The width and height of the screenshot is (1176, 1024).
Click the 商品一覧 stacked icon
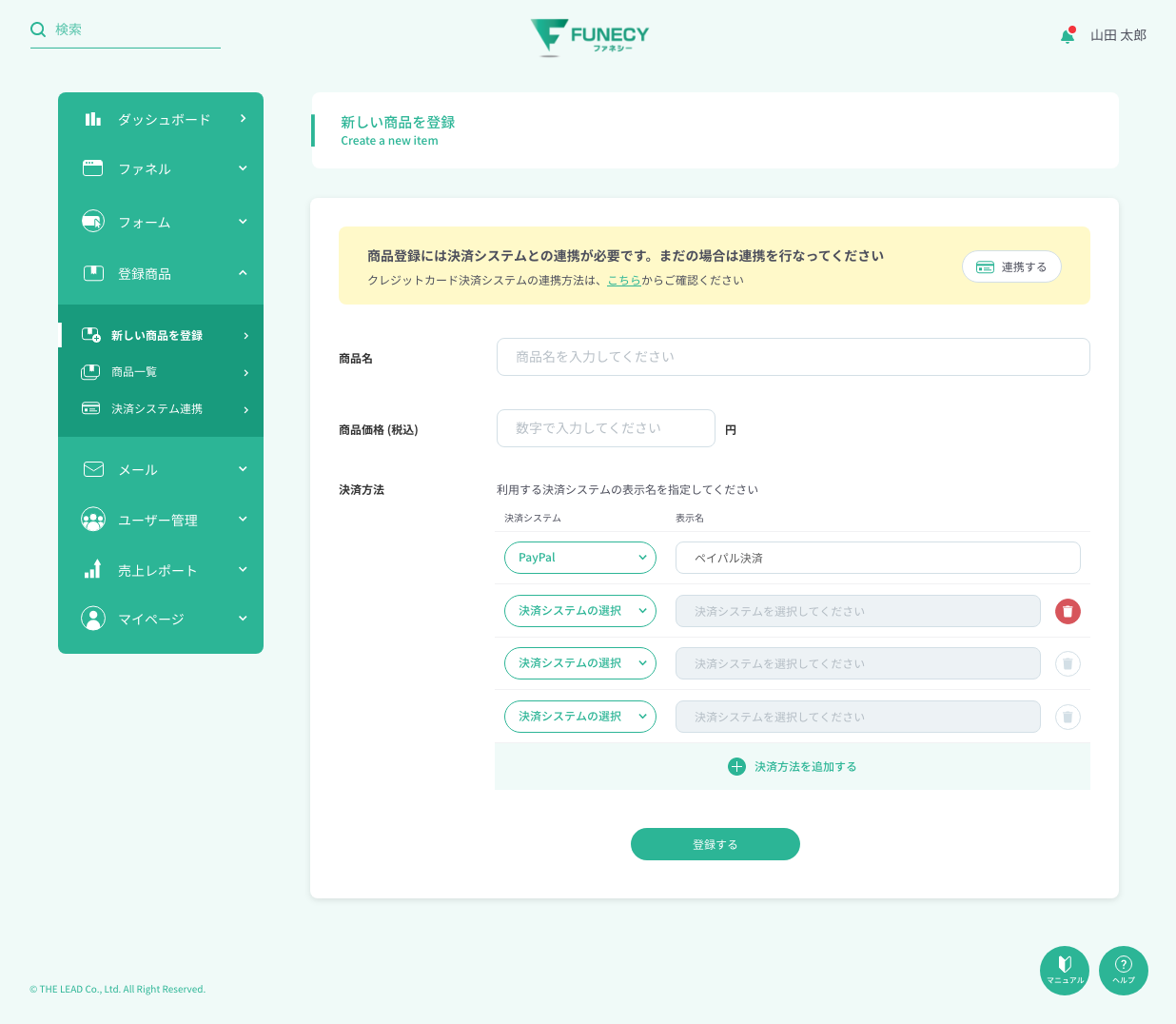coord(90,372)
